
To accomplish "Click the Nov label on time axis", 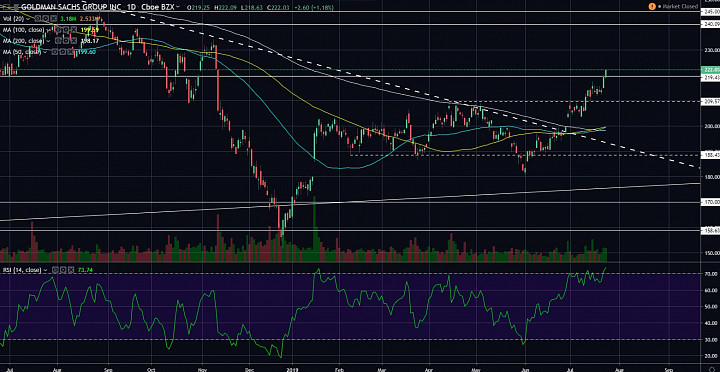I will pos(203,369).
